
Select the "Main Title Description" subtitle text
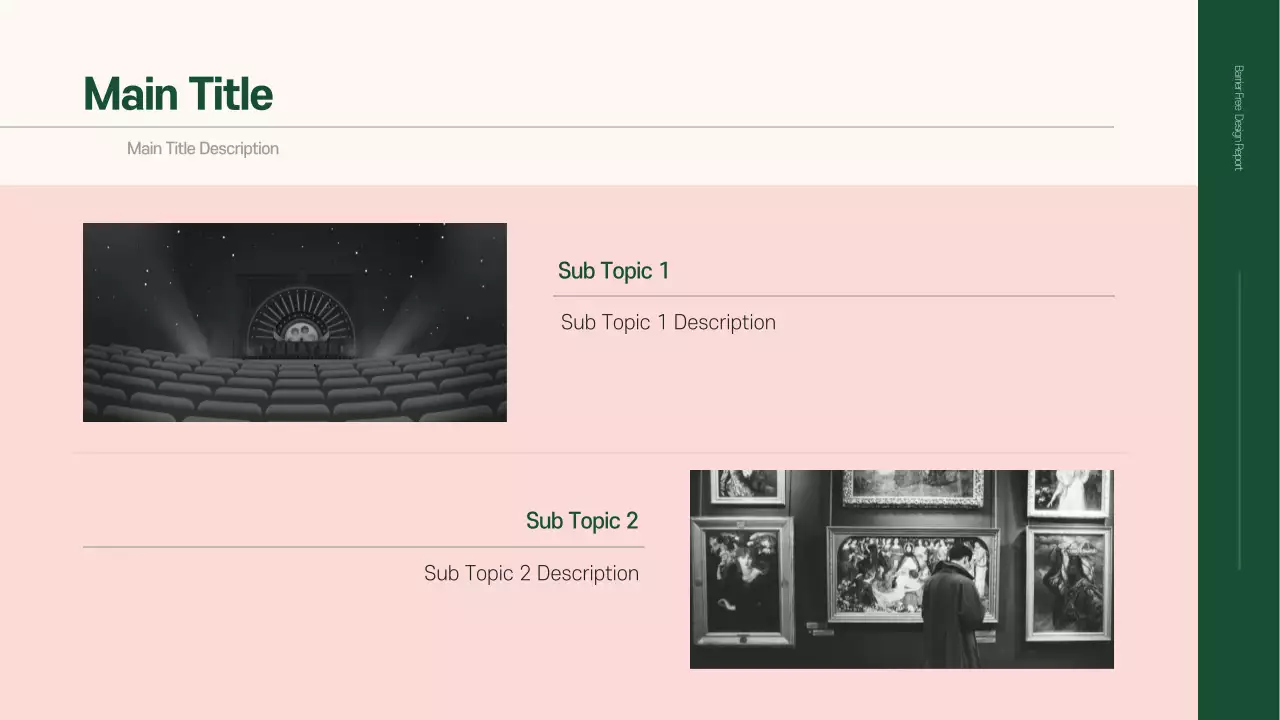(203, 149)
